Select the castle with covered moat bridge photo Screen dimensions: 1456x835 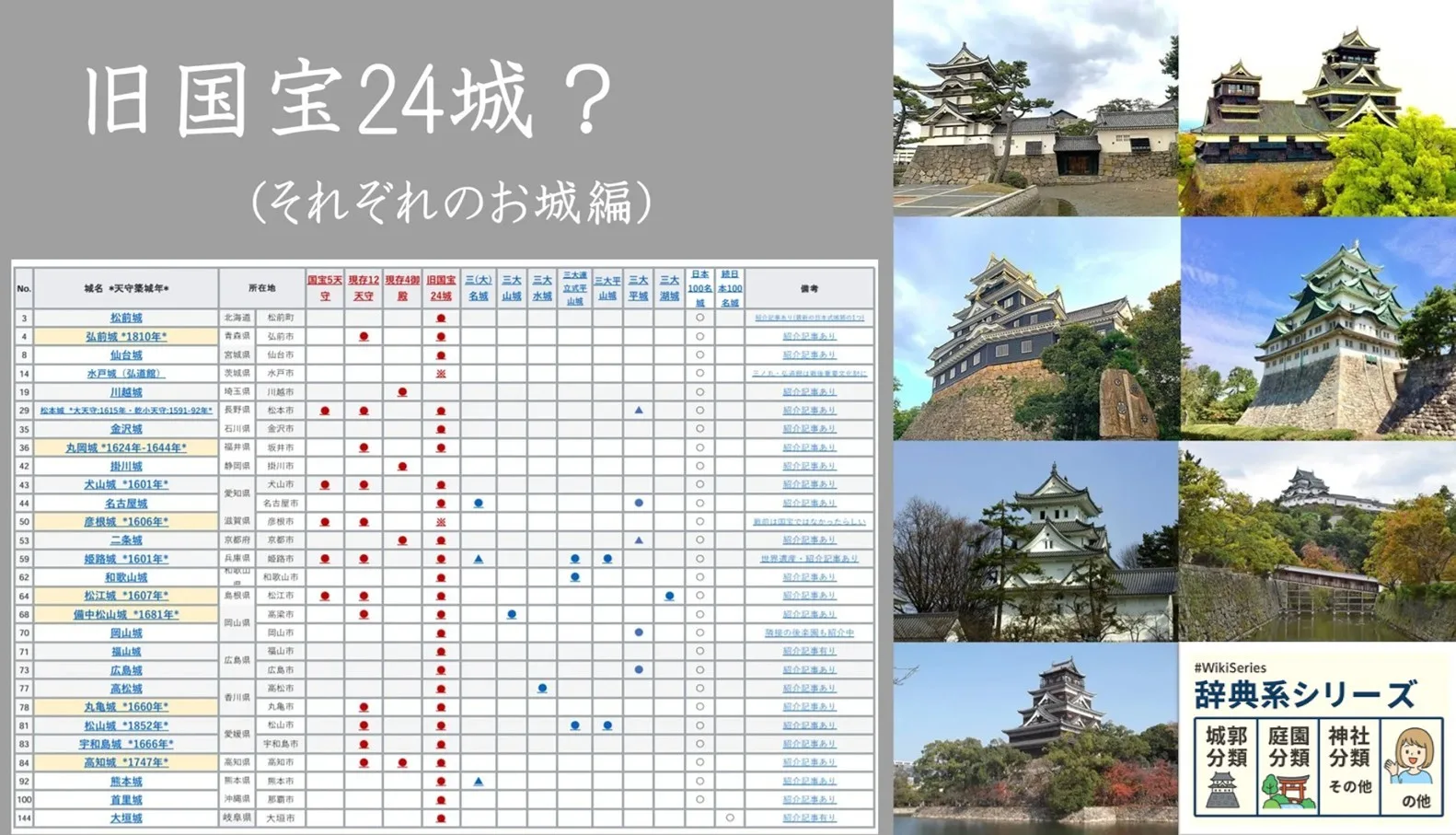[1318, 541]
